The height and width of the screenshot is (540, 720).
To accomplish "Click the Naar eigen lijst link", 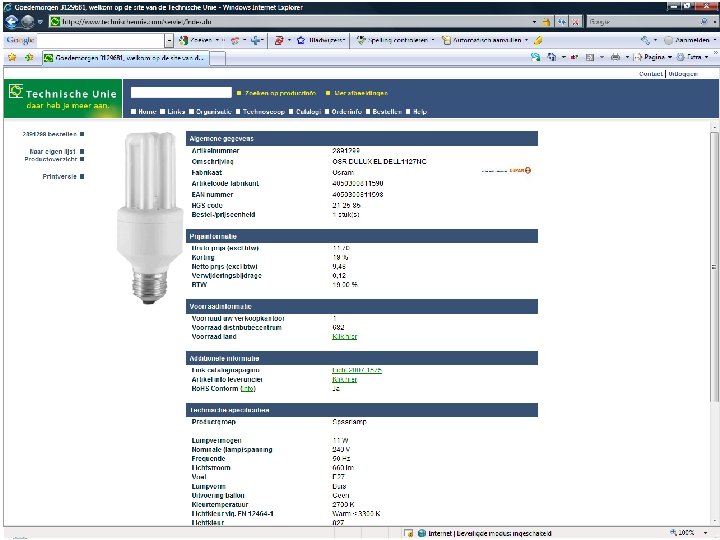I will (56, 151).
